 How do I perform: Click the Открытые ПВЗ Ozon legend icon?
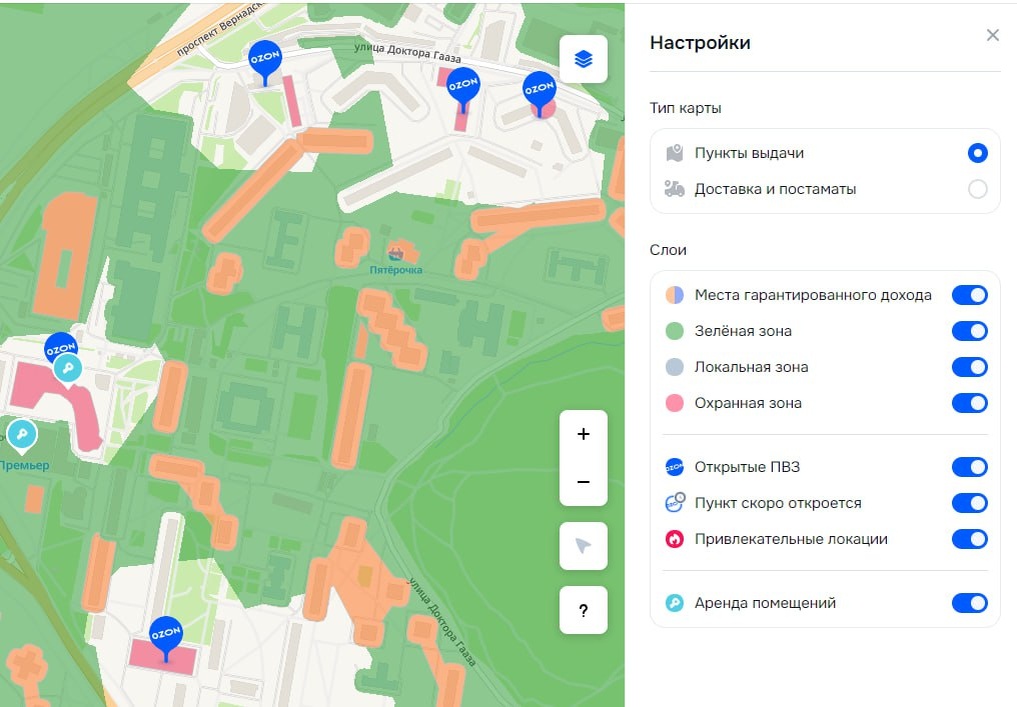pyautogui.click(x=675, y=467)
